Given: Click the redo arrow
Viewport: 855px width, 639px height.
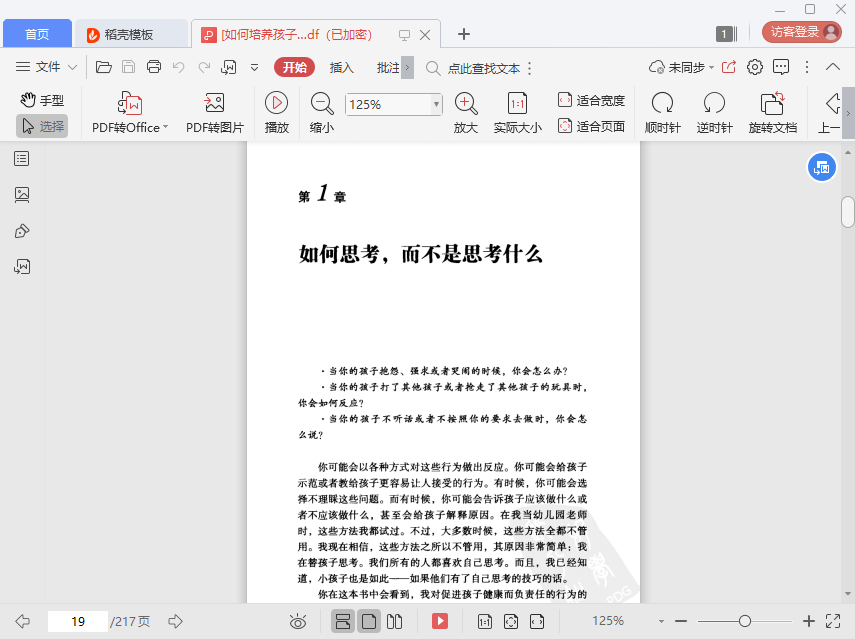Looking at the screenshot, I should [204, 67].
